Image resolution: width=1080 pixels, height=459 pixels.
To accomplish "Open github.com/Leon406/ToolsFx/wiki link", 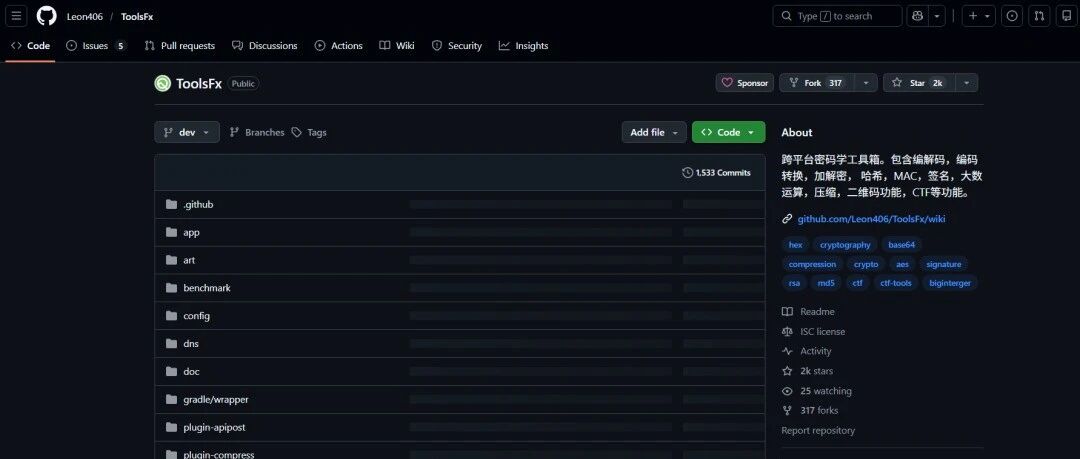I will (871, 219).
